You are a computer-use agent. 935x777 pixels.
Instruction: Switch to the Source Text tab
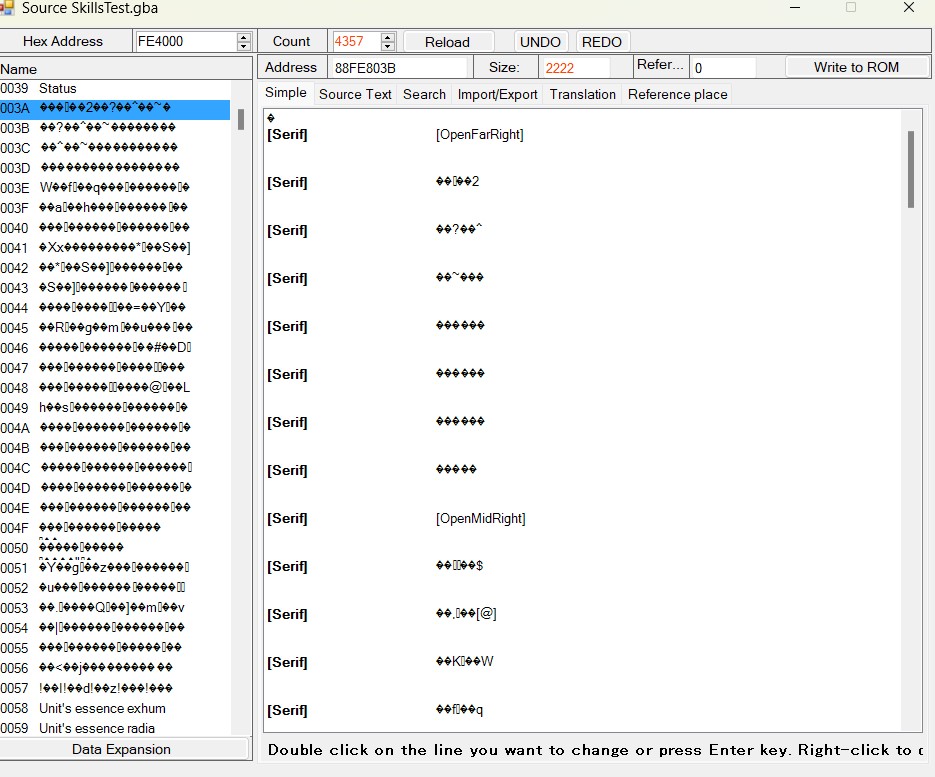[355, 94]
